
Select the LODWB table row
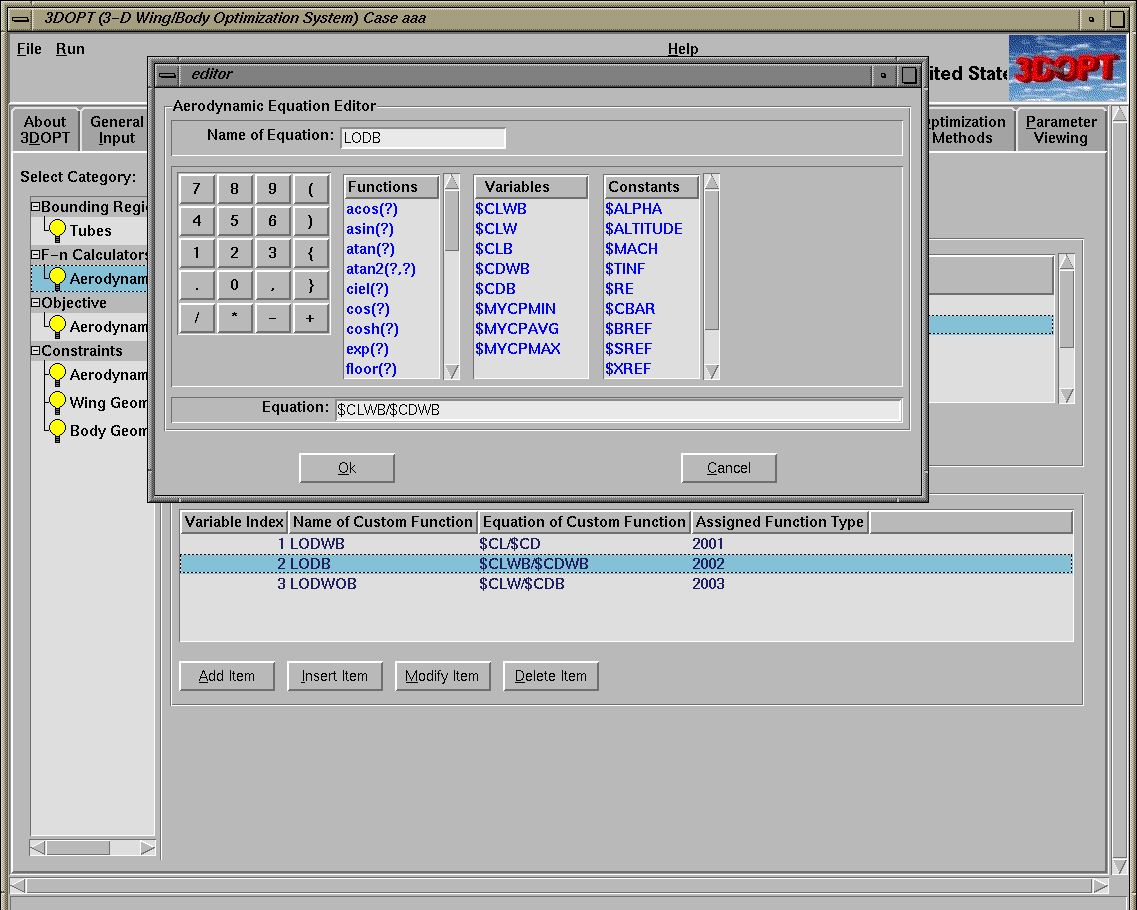626,544
